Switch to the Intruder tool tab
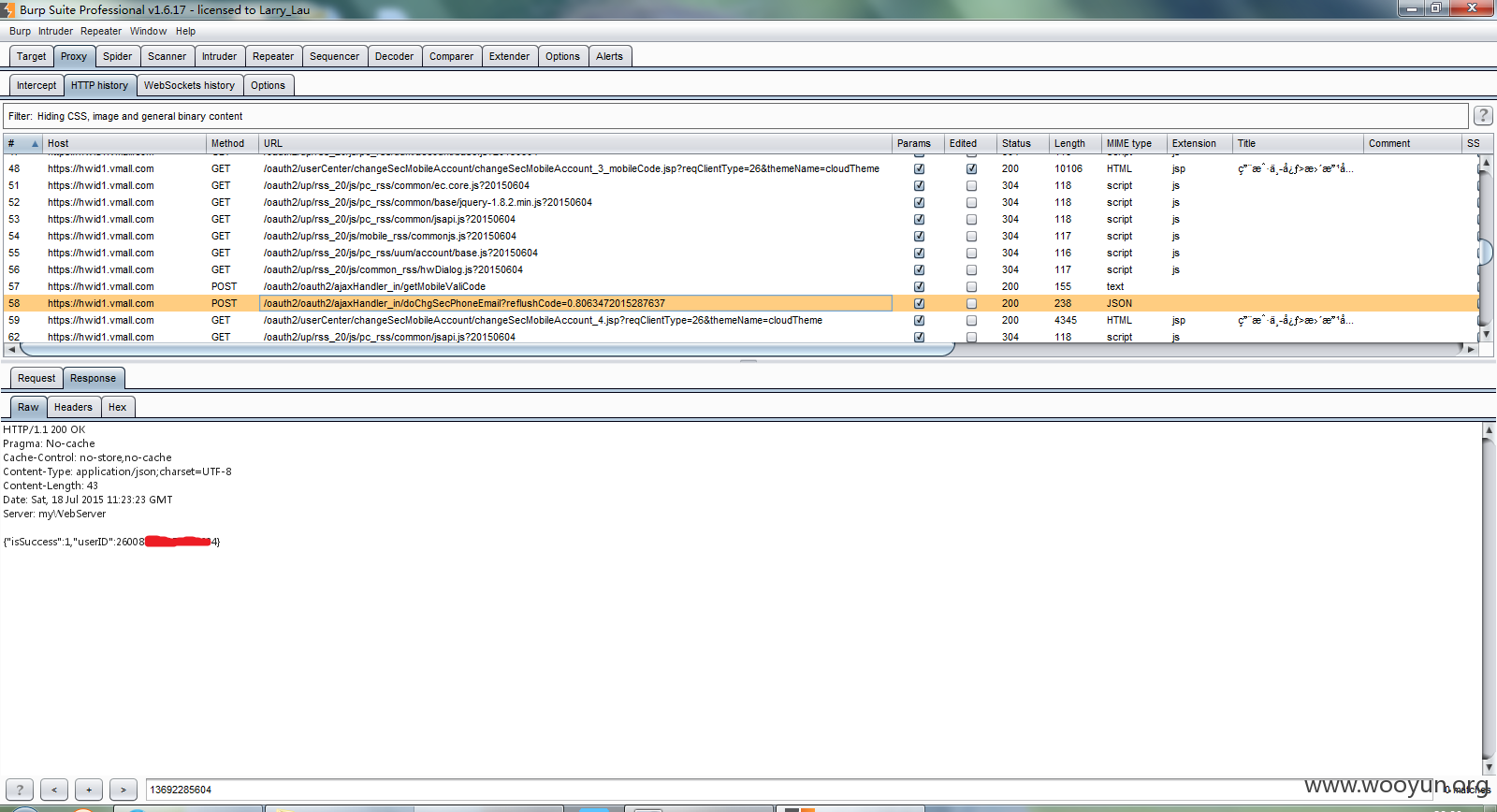 click(x=219, y=56)
